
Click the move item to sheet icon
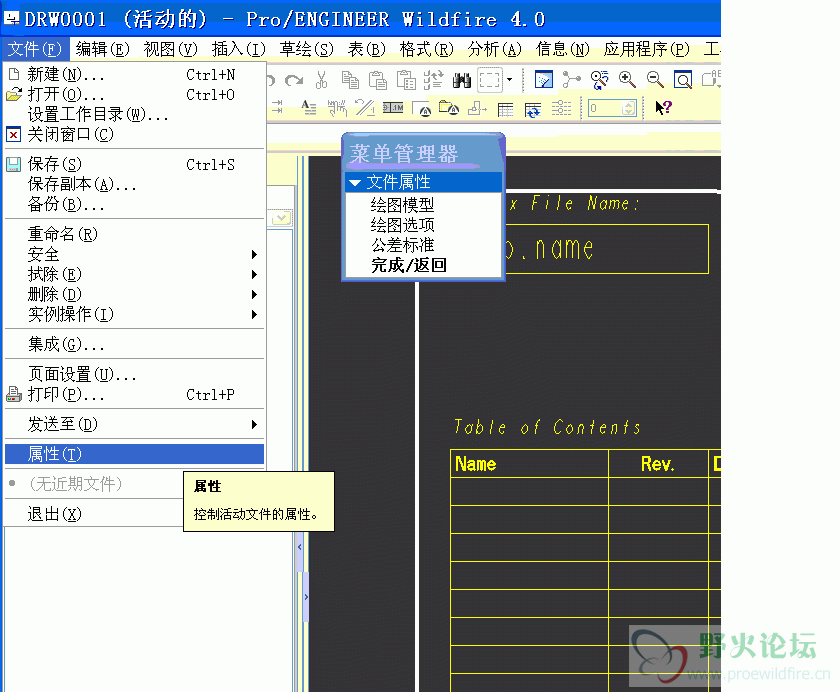click(x=477, y=109)
